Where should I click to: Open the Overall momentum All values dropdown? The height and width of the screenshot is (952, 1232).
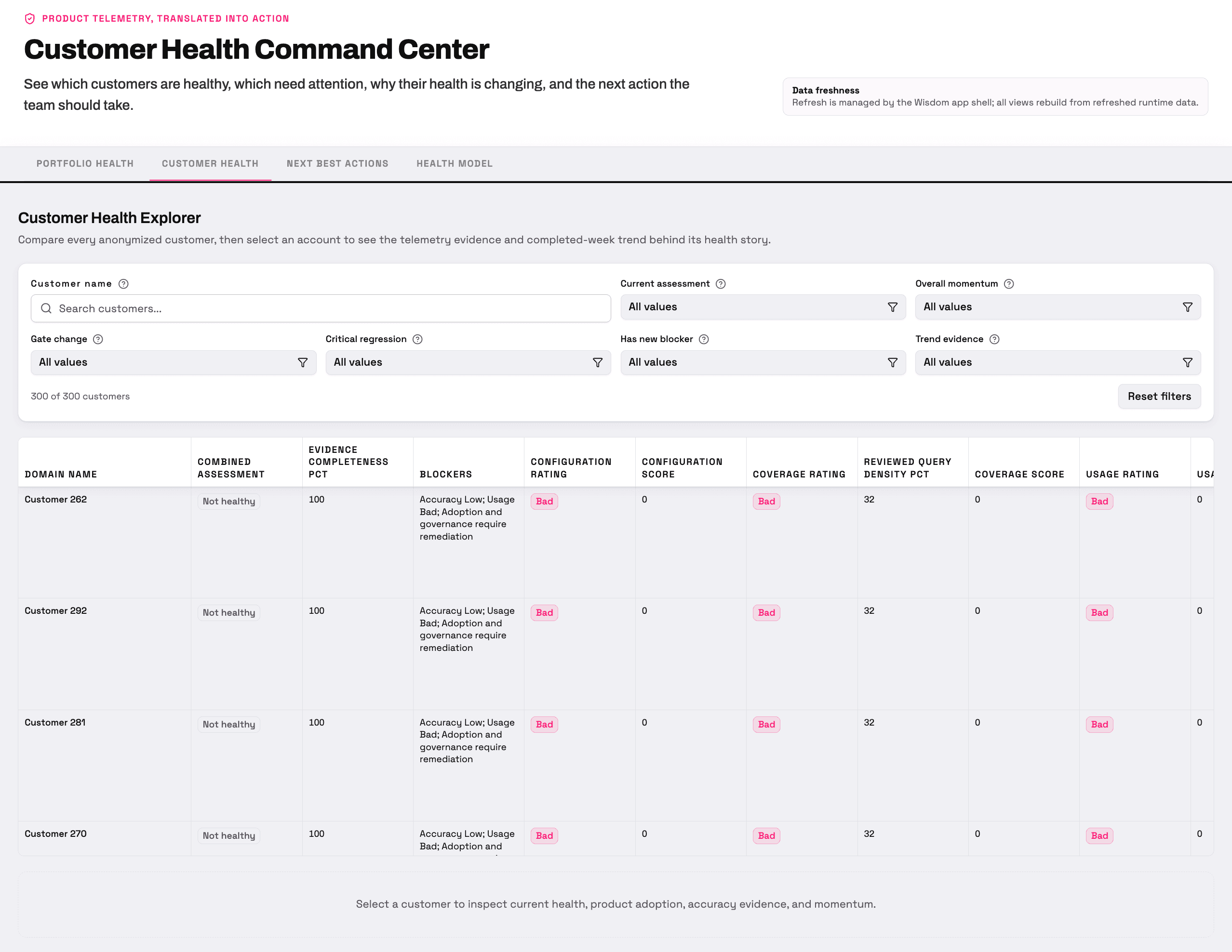1058,307
